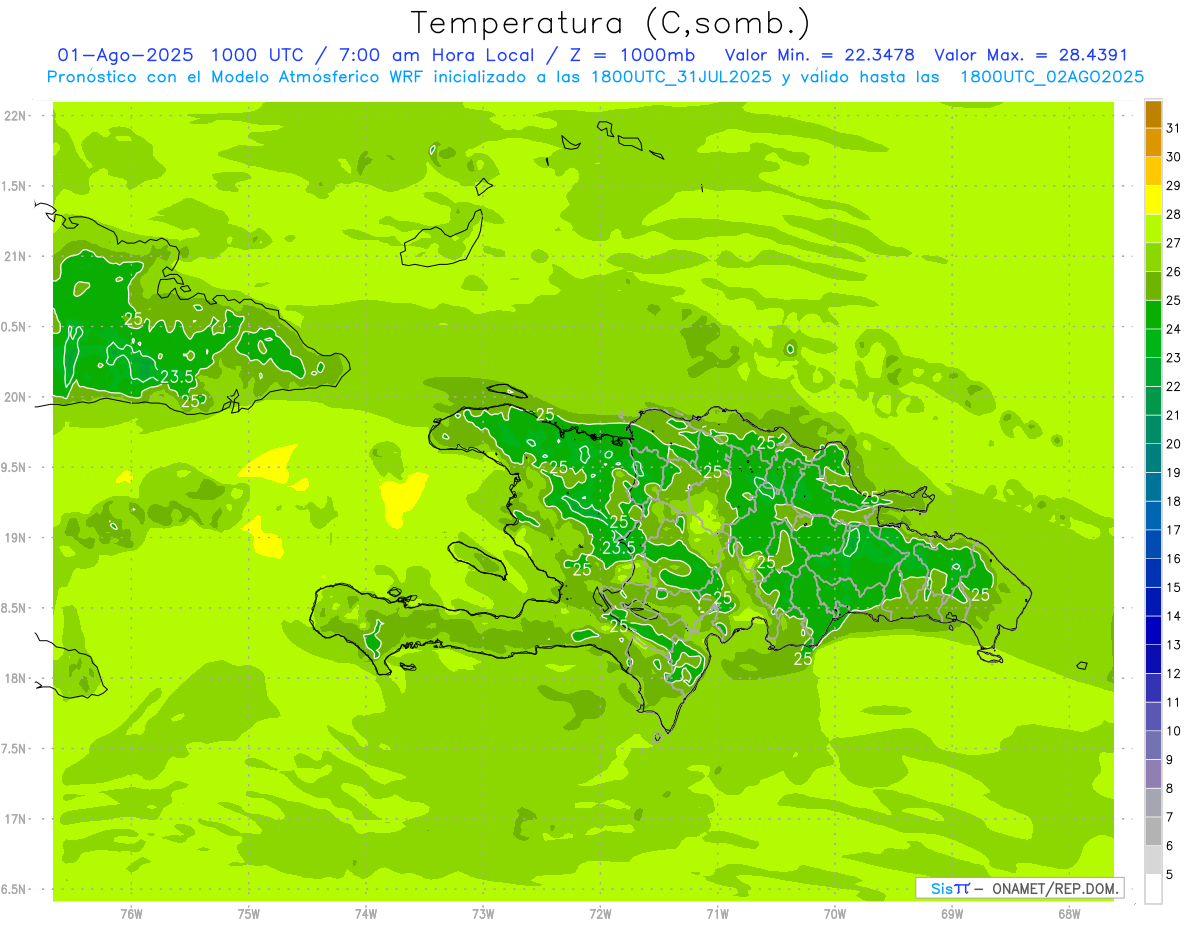Select the 'Valor Min. = 22.3478' readout

(x=820, y=55)
